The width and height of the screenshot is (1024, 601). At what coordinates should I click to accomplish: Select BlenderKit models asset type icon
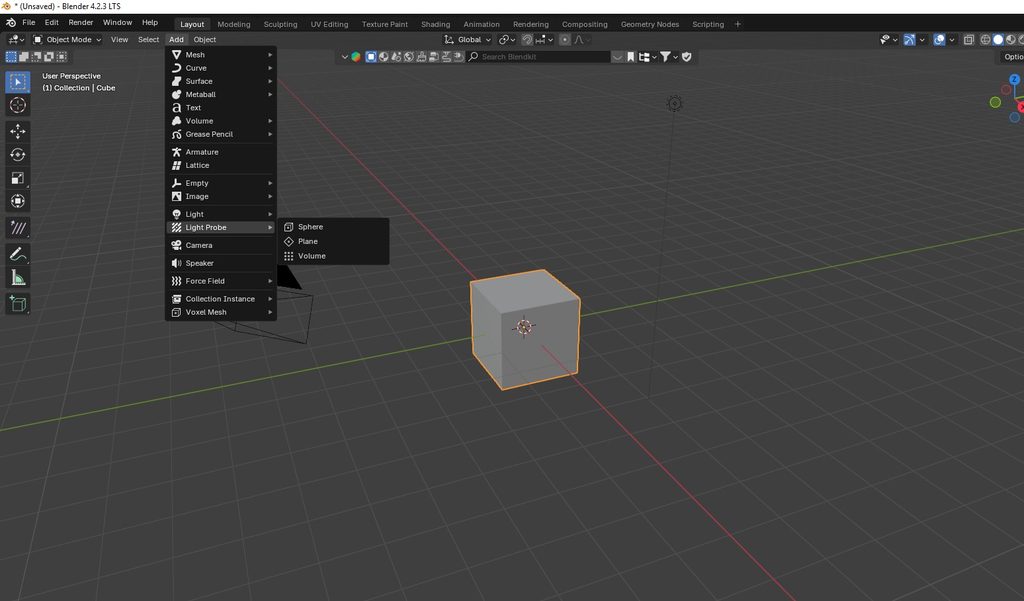click(x=371, y=57)
